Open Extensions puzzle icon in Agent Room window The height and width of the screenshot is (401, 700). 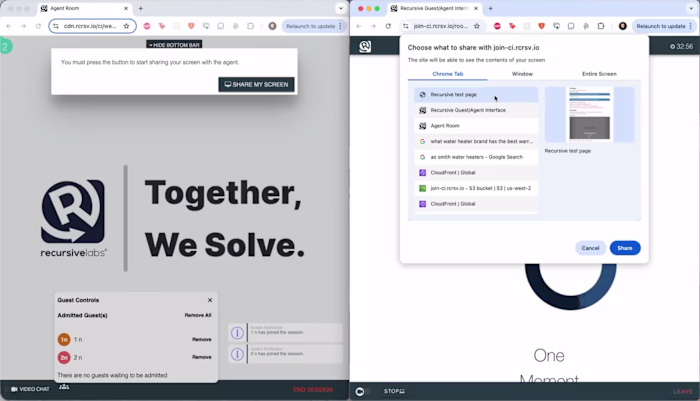(x=250, y=26)
